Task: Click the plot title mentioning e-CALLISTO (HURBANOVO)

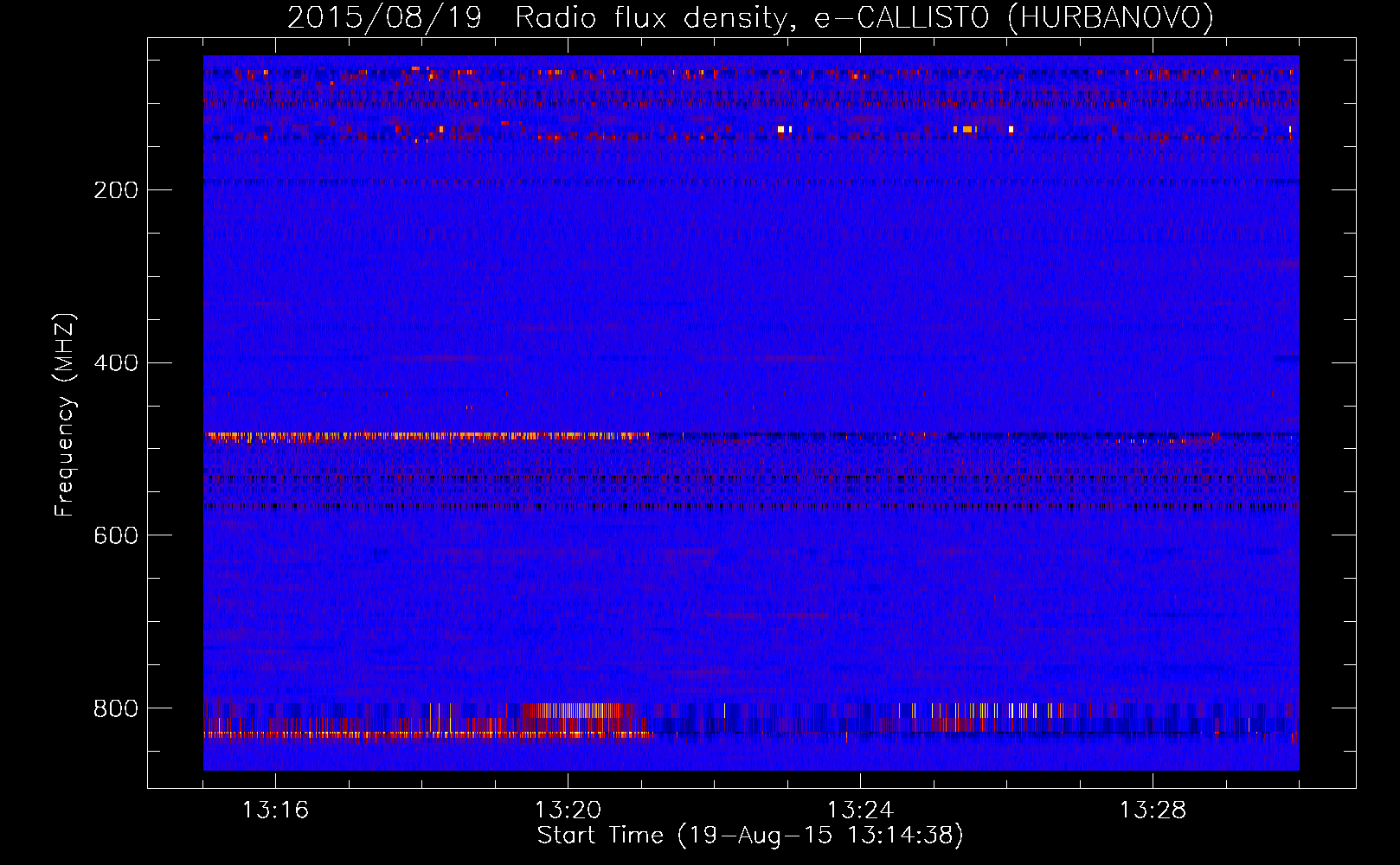Action: (750, 17)
